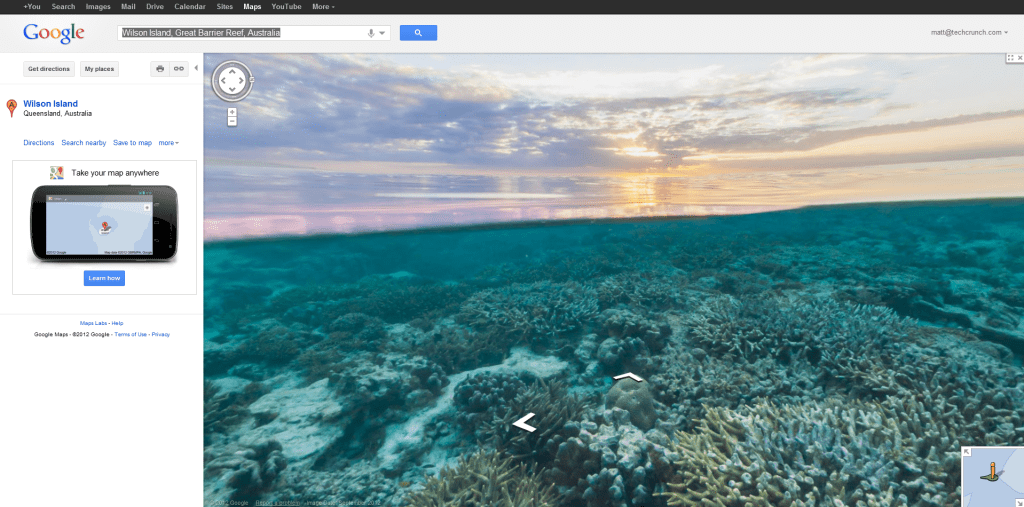Click the blue search magnifier button
1024x507 pixels.
coord(418,33)
